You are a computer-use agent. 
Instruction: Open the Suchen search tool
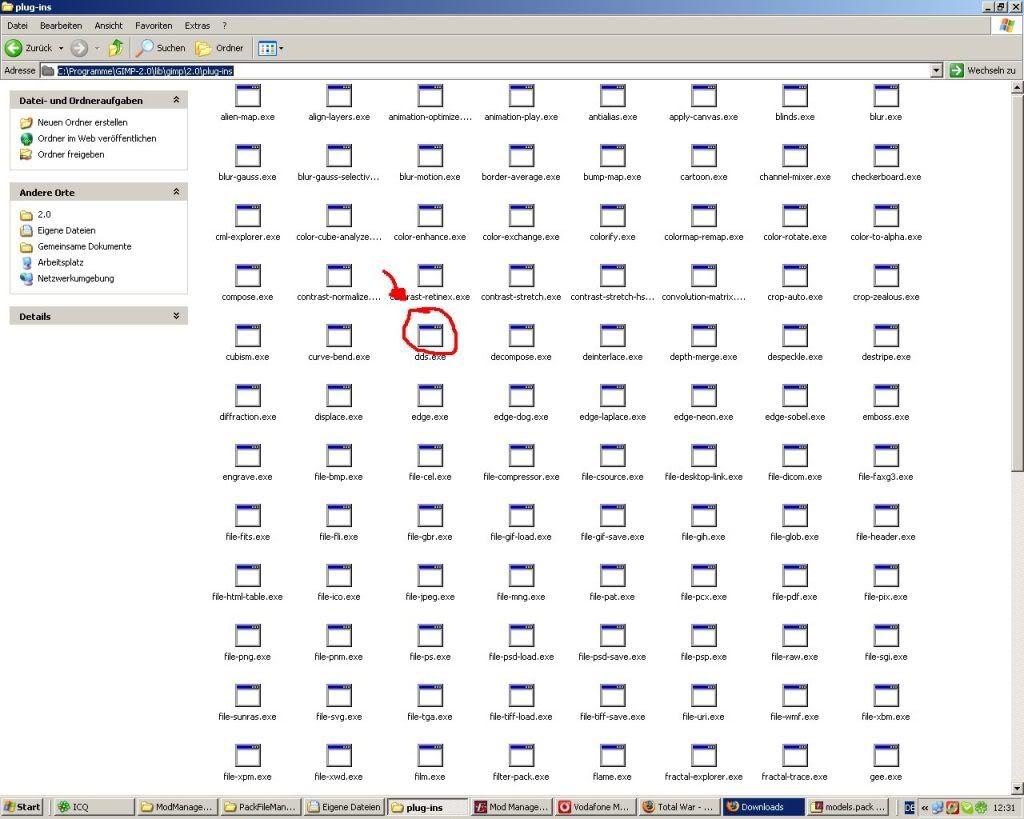(x=161, y=47)
